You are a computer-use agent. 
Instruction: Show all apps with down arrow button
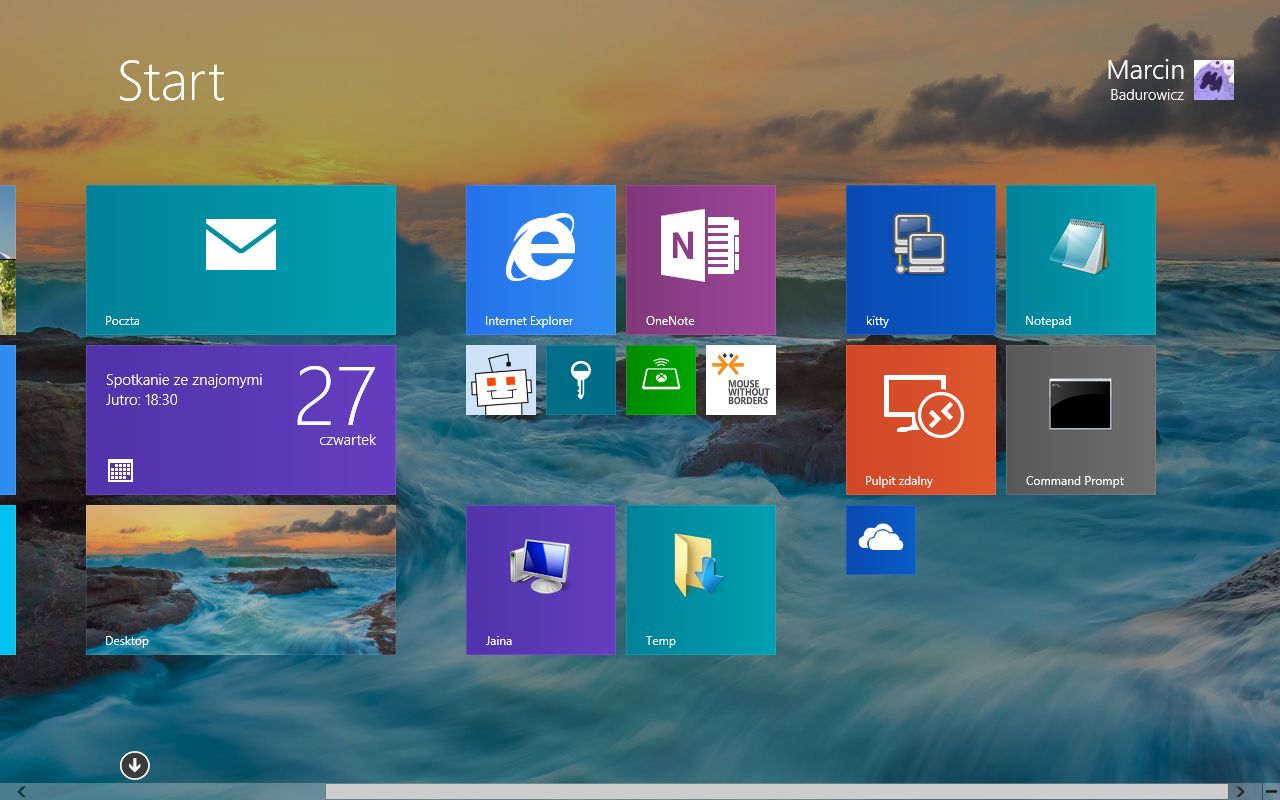point(135,766)
